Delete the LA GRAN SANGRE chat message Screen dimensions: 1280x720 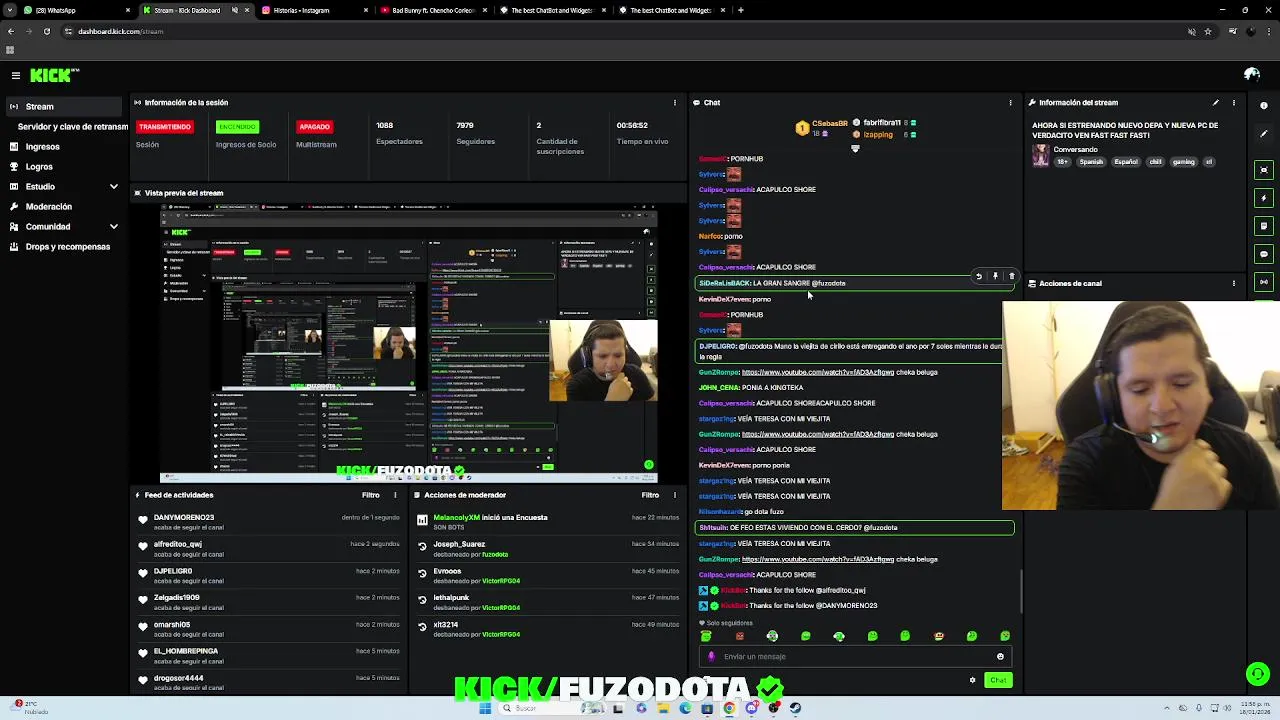pyautogui.click(x=1011, y=276)
